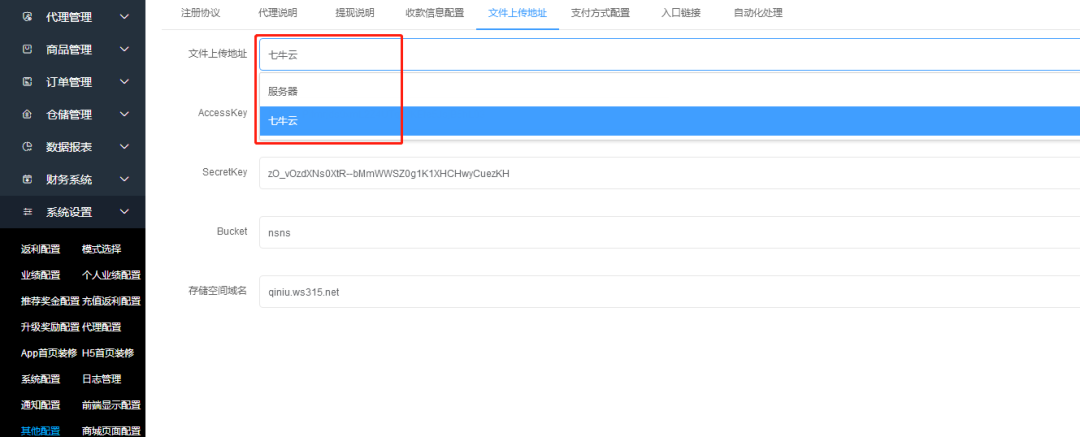The width and height of the screenshot is (1080, 437).
Task: Click the 数据报表 sidebar icon
Action: click(28, 147)
